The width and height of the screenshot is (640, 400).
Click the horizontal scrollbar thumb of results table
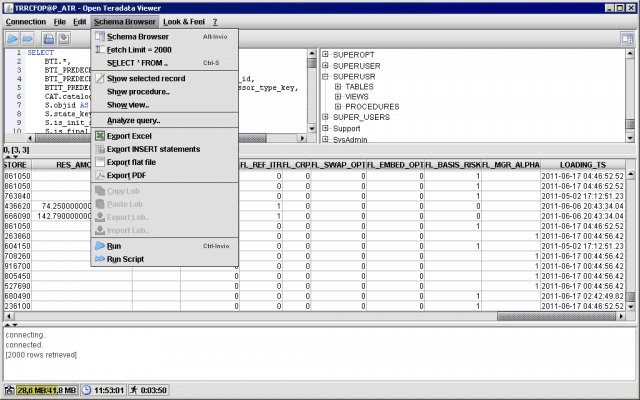click(556, 316)
